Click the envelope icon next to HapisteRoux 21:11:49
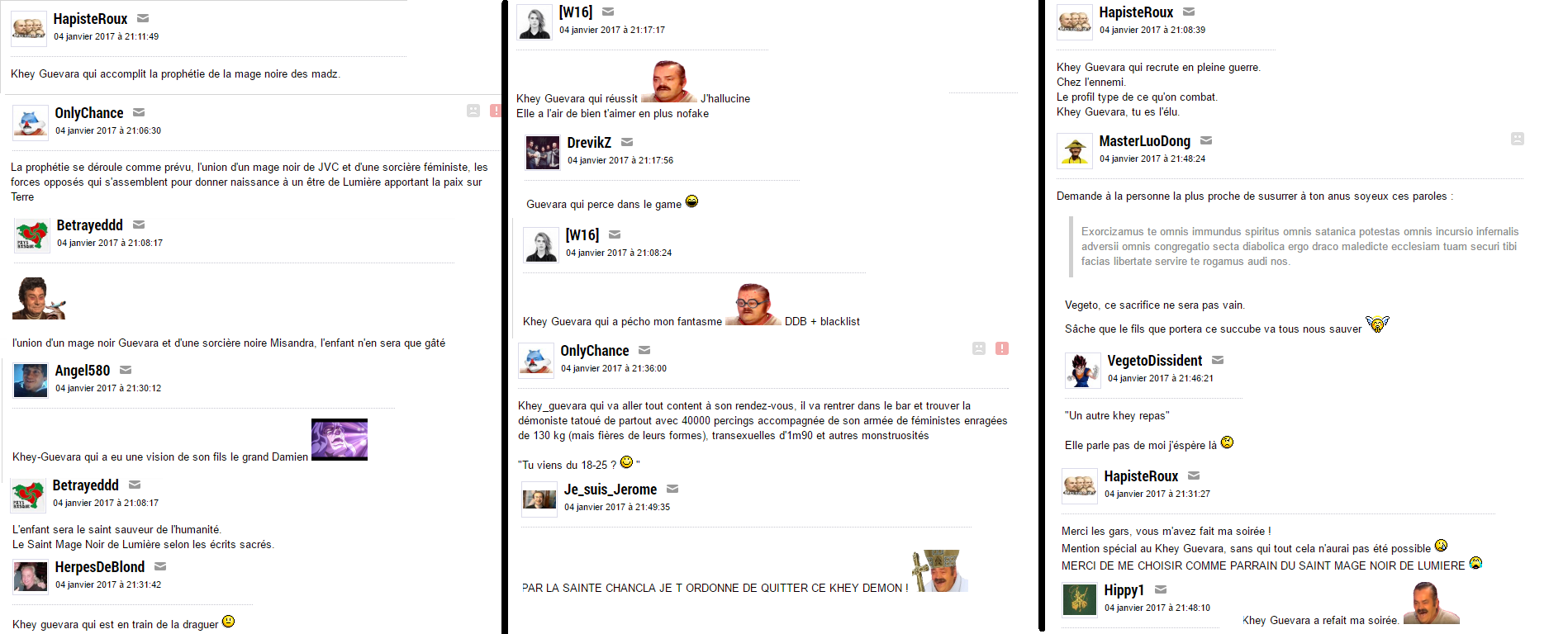 143,18
